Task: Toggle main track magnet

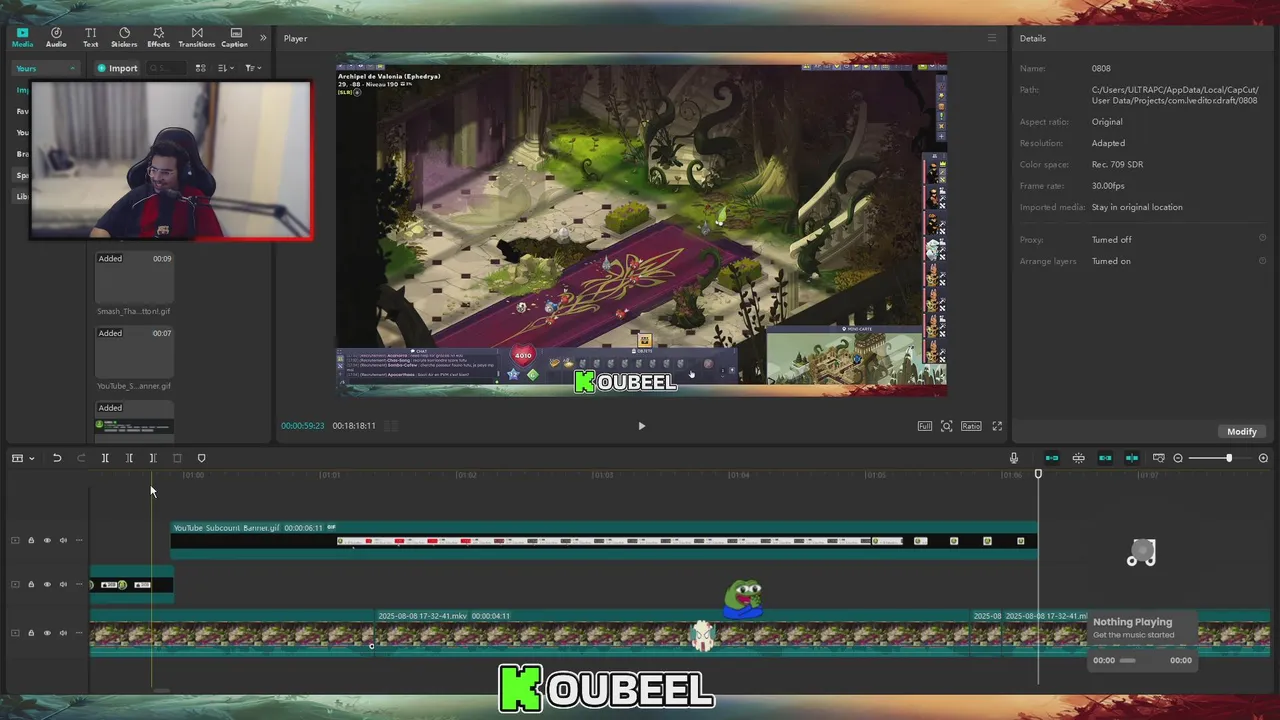Action: click(1052, 458)
